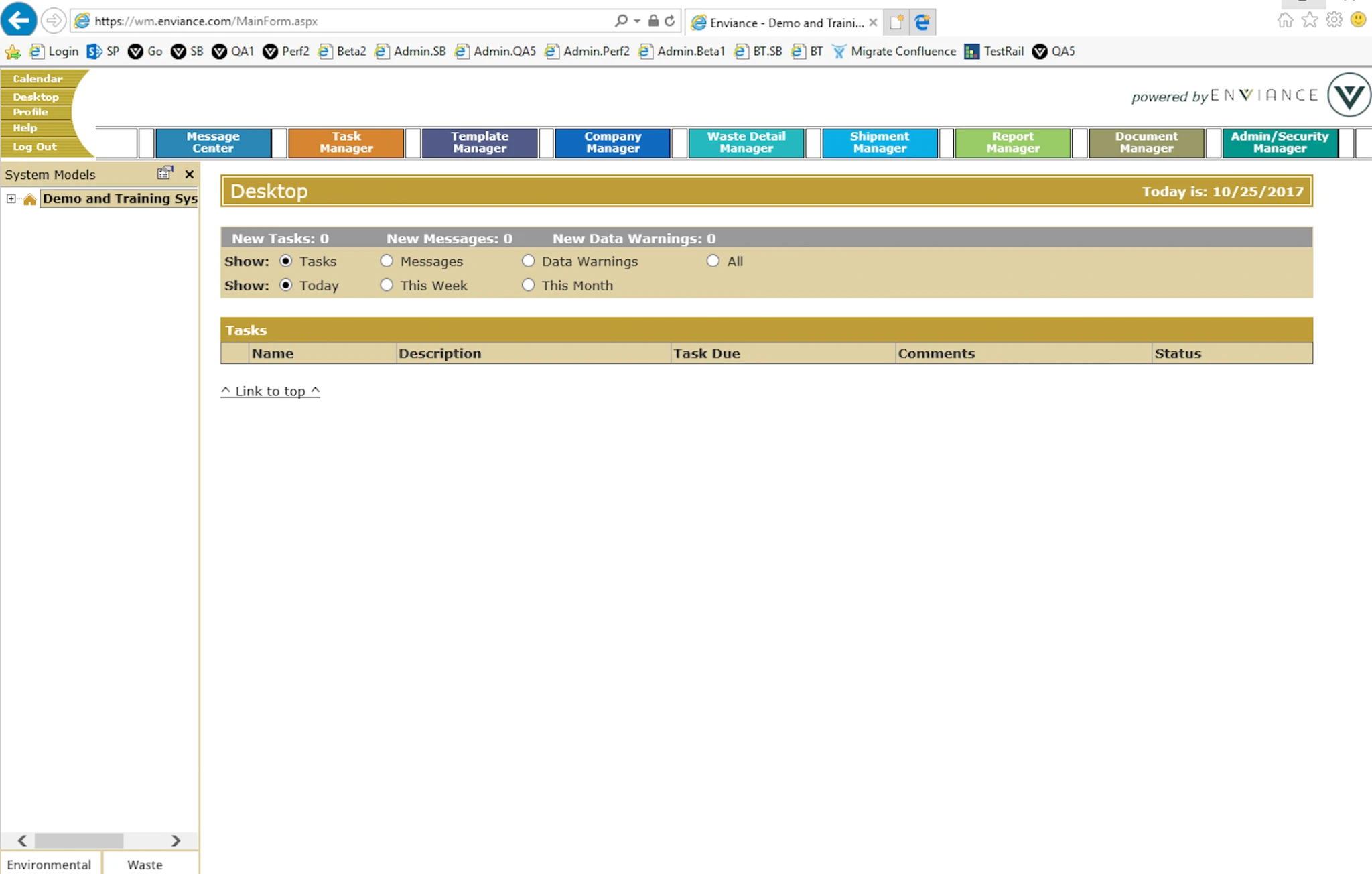Open the browser Home icon

1285,20
